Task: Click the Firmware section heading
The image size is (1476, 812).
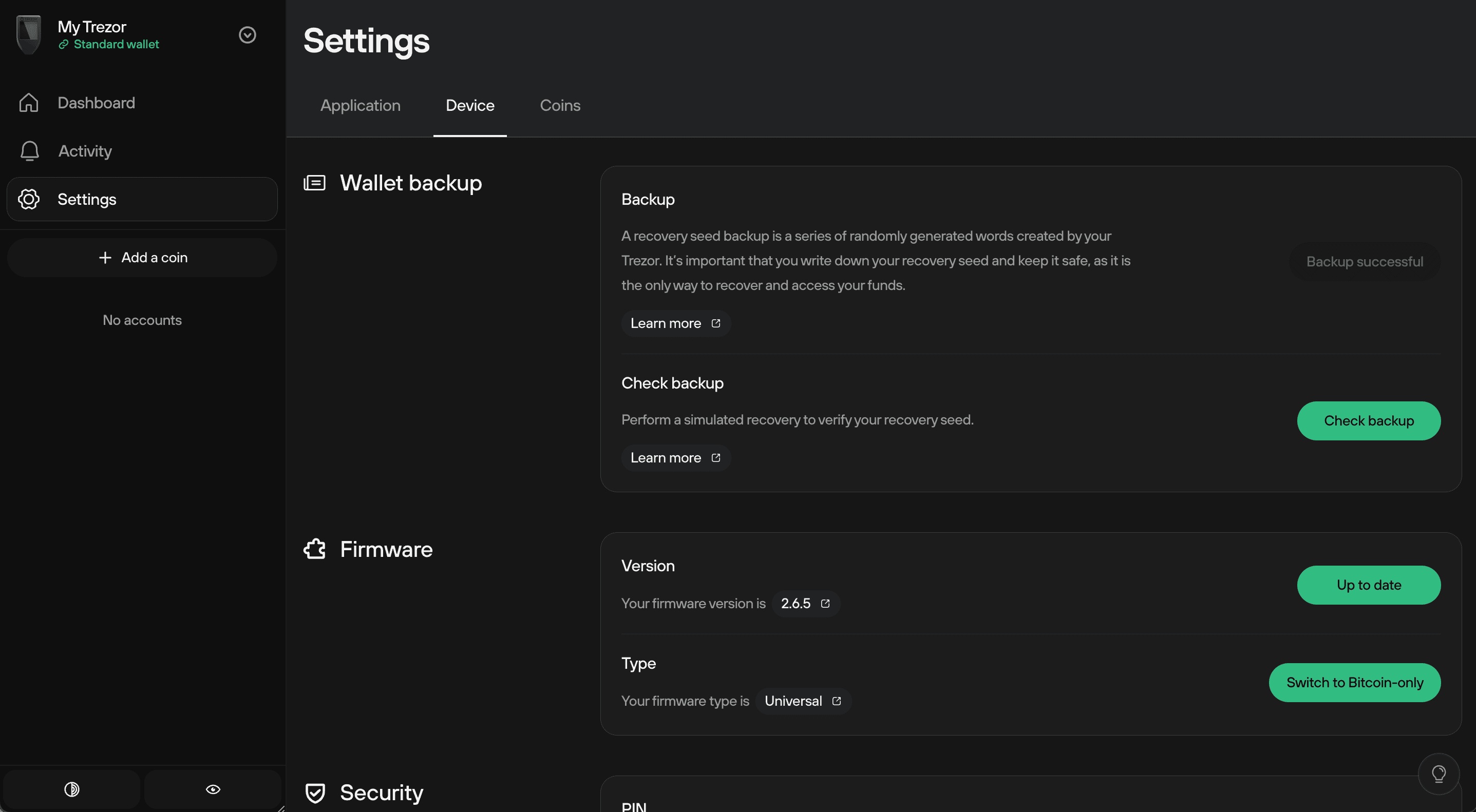Action: [x=386, y=549]
